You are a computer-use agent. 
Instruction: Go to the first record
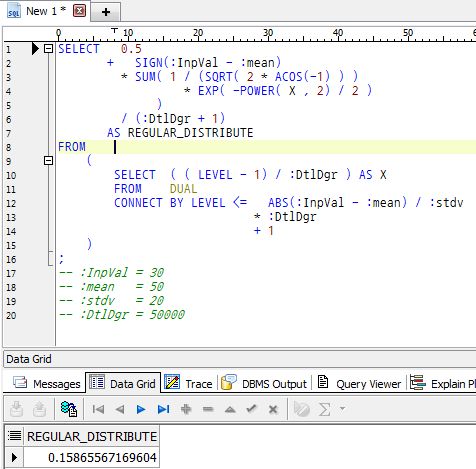pyautogui.click(x=98, y=409)
